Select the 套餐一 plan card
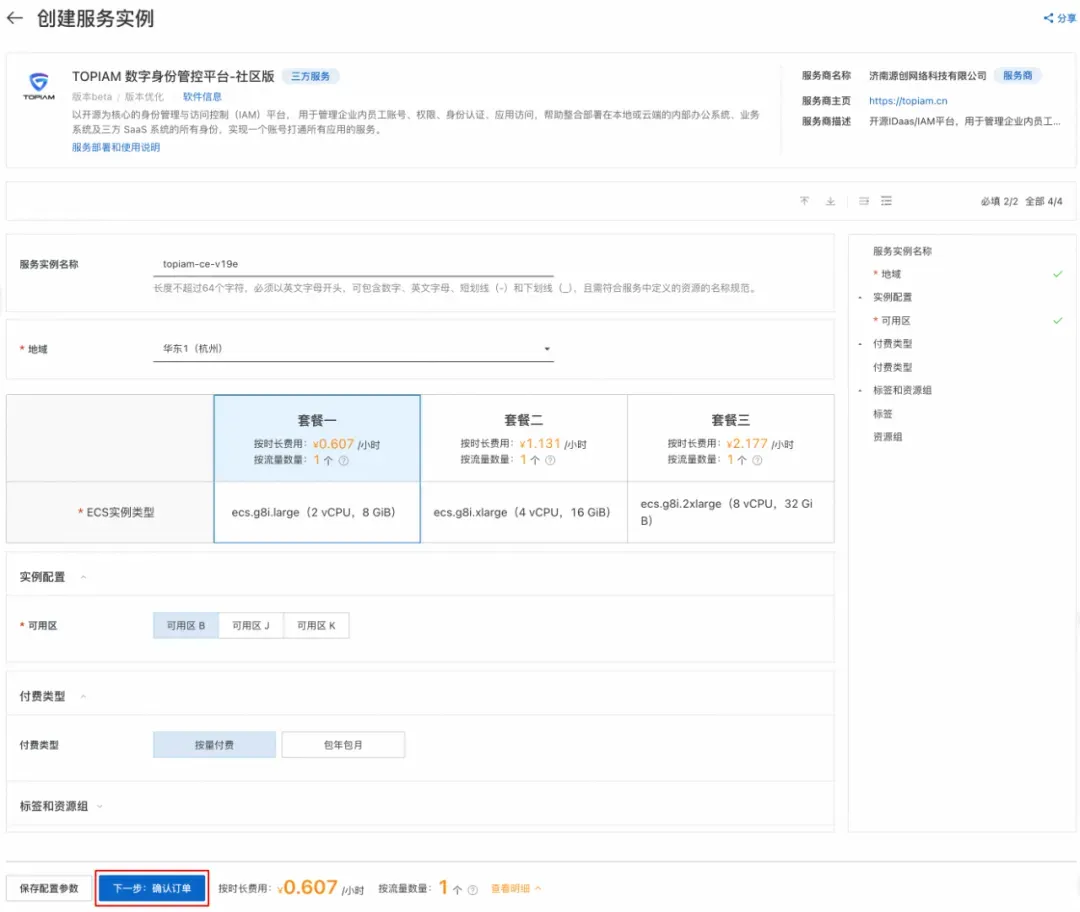Viewport: 1080px width, 912px height. click(317, 439)
